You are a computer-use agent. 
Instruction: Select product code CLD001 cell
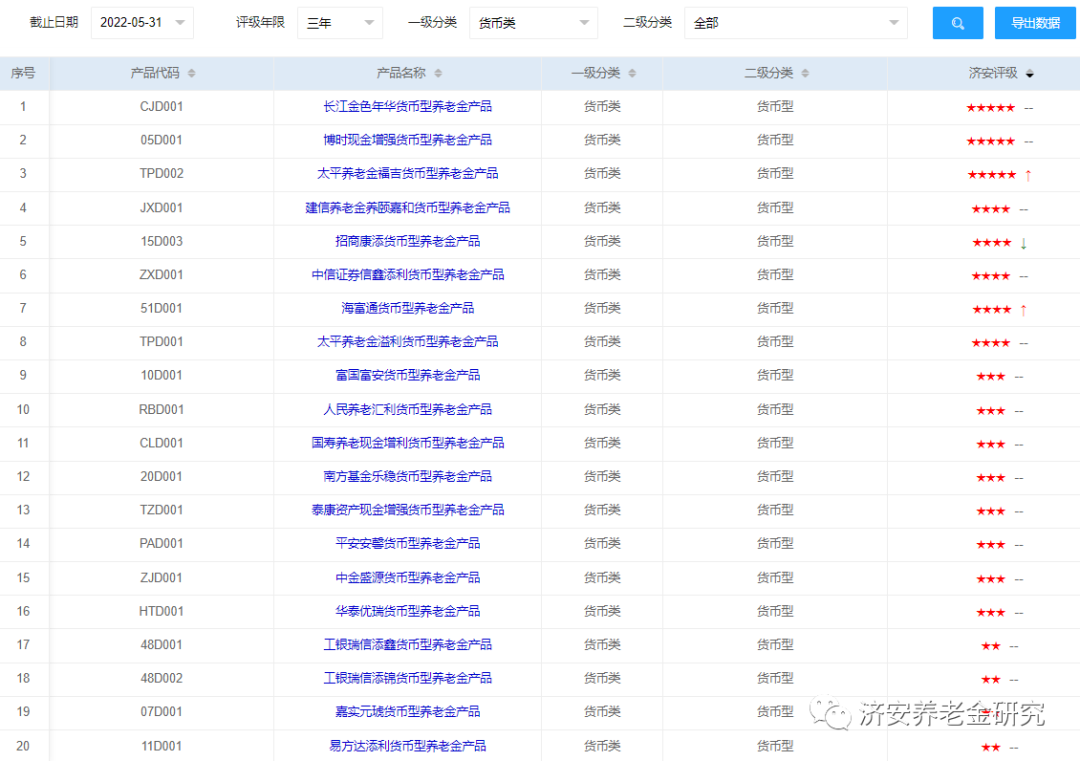point(162,443)
